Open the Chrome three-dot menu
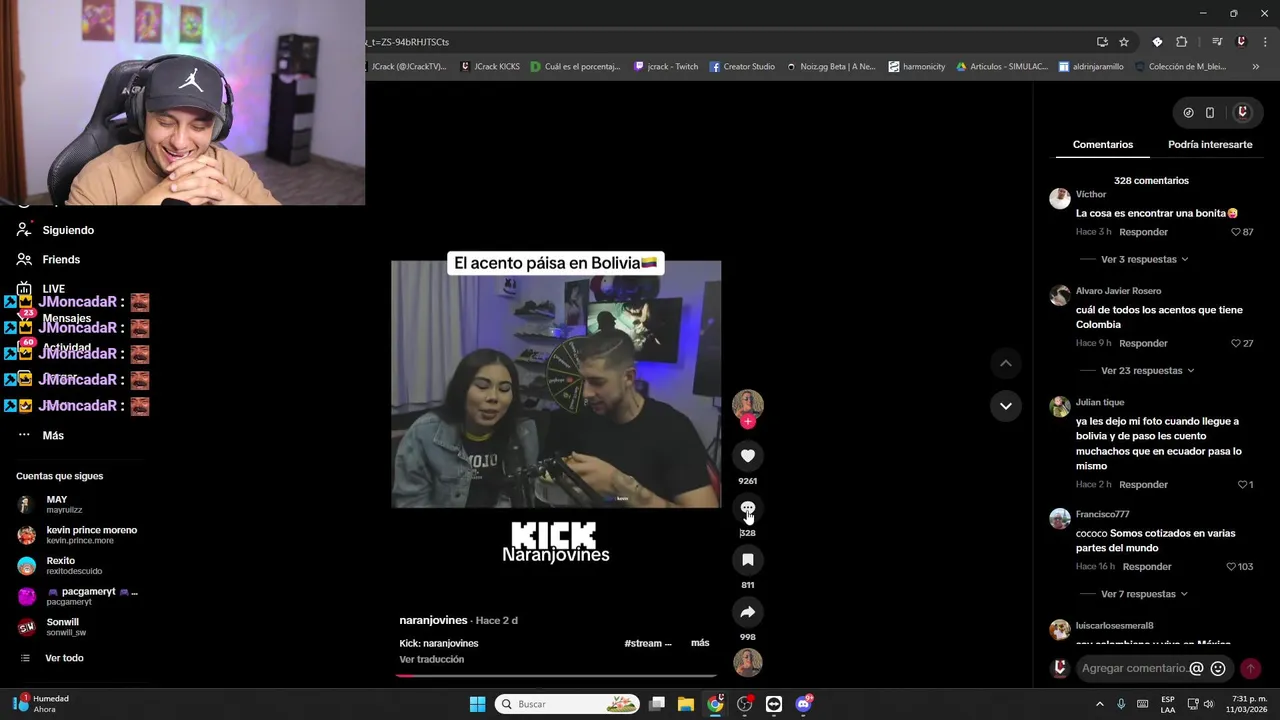 coord(1266,42)
